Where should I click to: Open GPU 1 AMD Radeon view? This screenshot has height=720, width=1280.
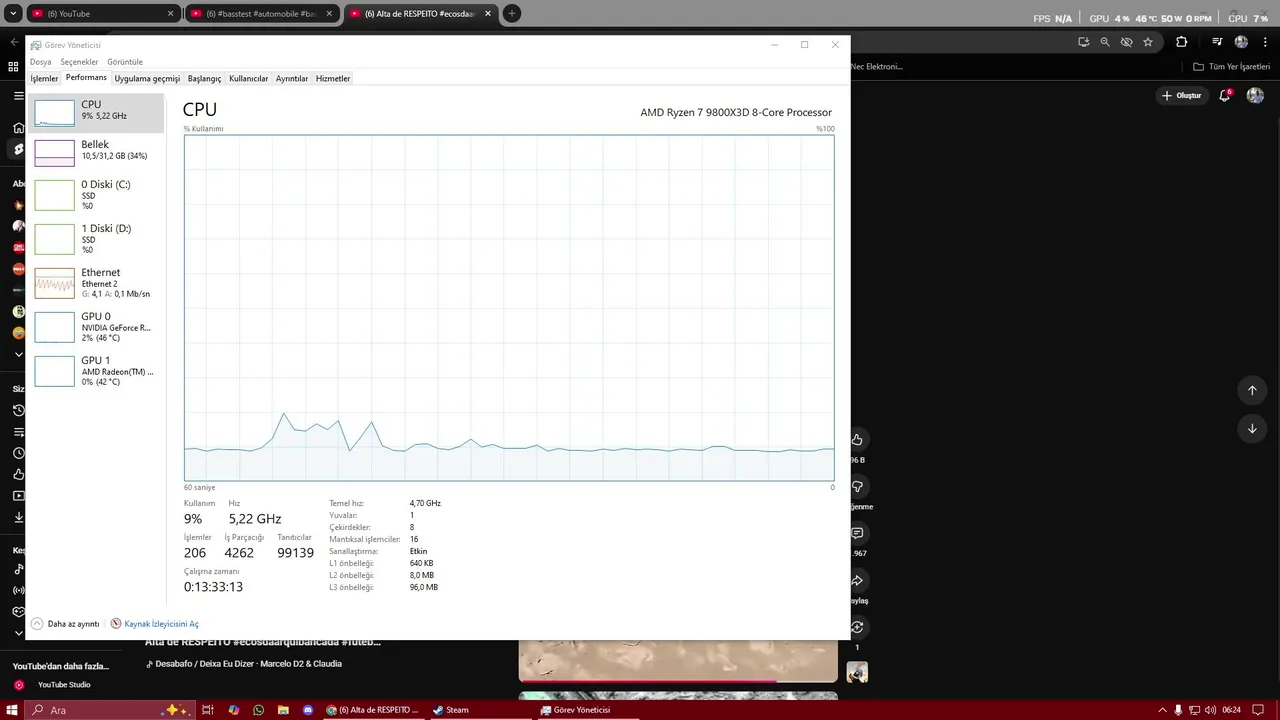(x=96, y=371)
